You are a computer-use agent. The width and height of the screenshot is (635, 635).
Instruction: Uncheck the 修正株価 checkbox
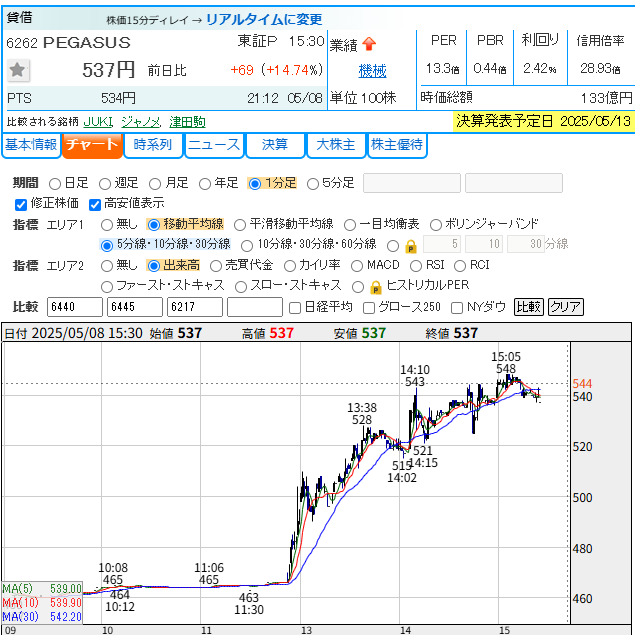[22, 204]
